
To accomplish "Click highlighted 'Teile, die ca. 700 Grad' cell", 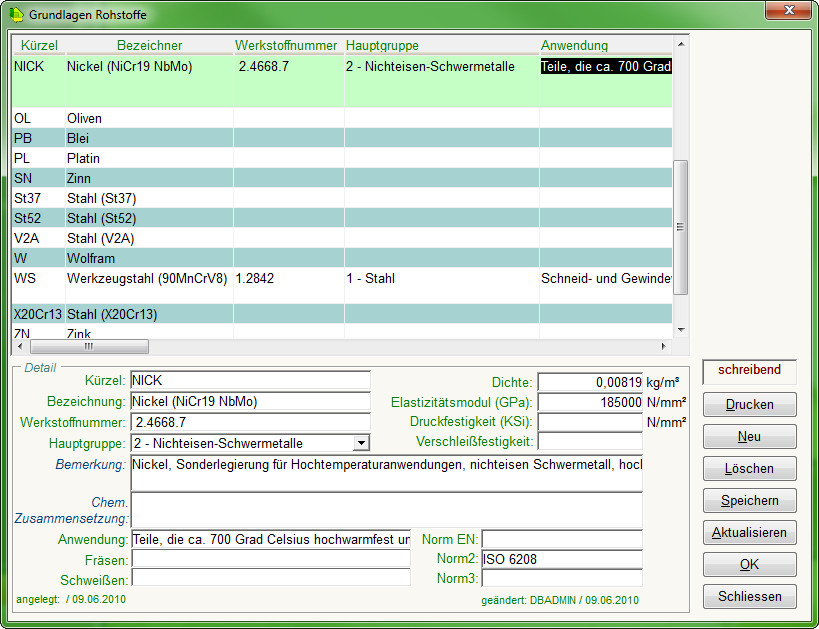I will [606, 66].
